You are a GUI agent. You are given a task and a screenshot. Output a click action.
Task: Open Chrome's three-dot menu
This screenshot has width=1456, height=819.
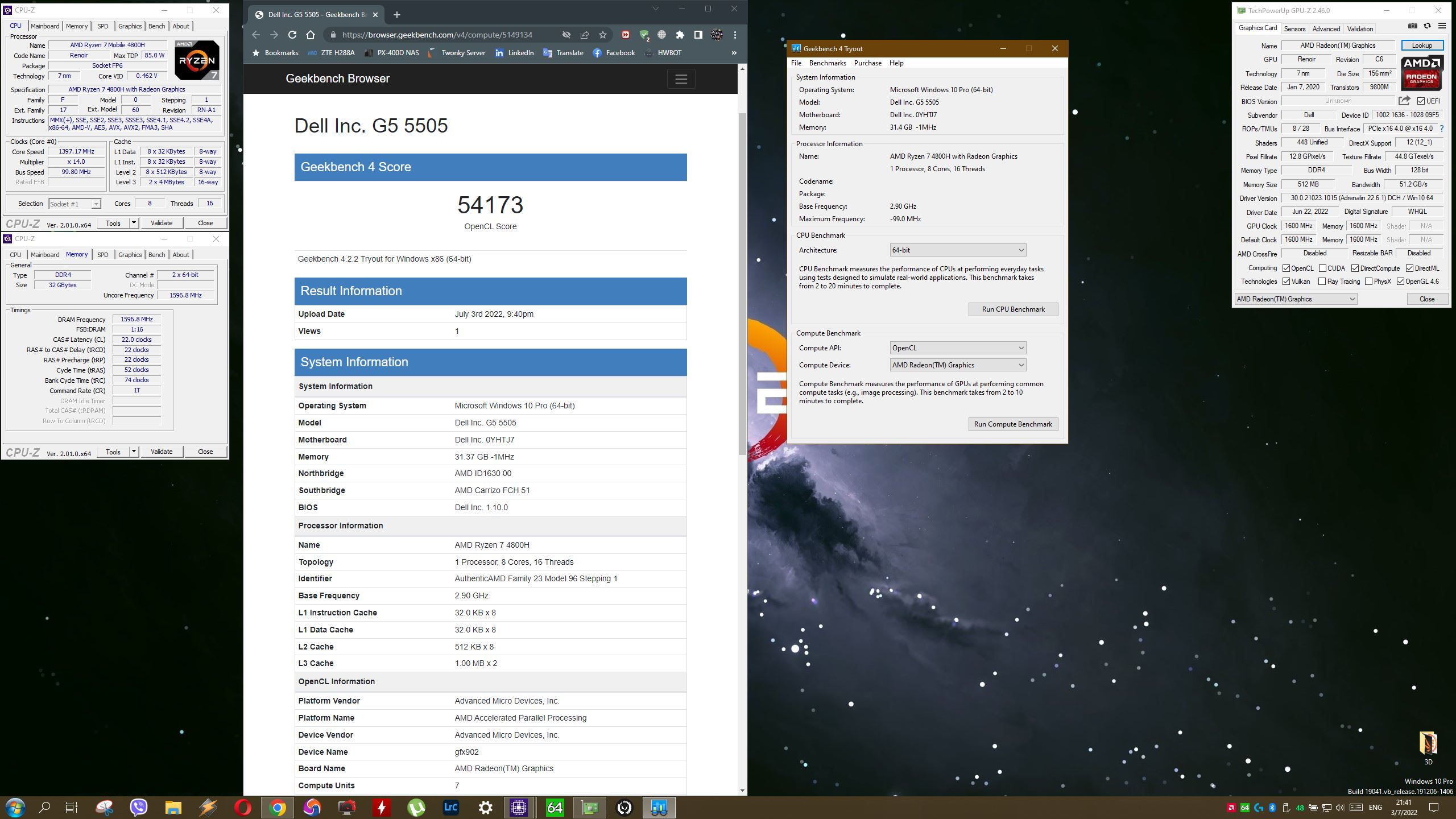tap(735, 35)
